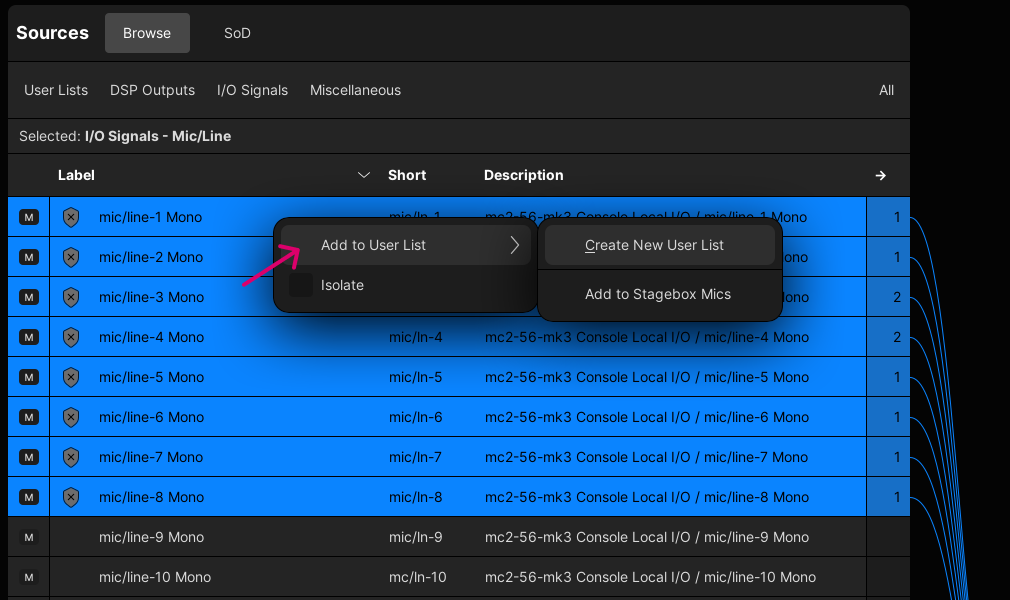The image size is (1010, 600).
Task: Click the mic/ln-7 short name cell
Action: point(415,457)
